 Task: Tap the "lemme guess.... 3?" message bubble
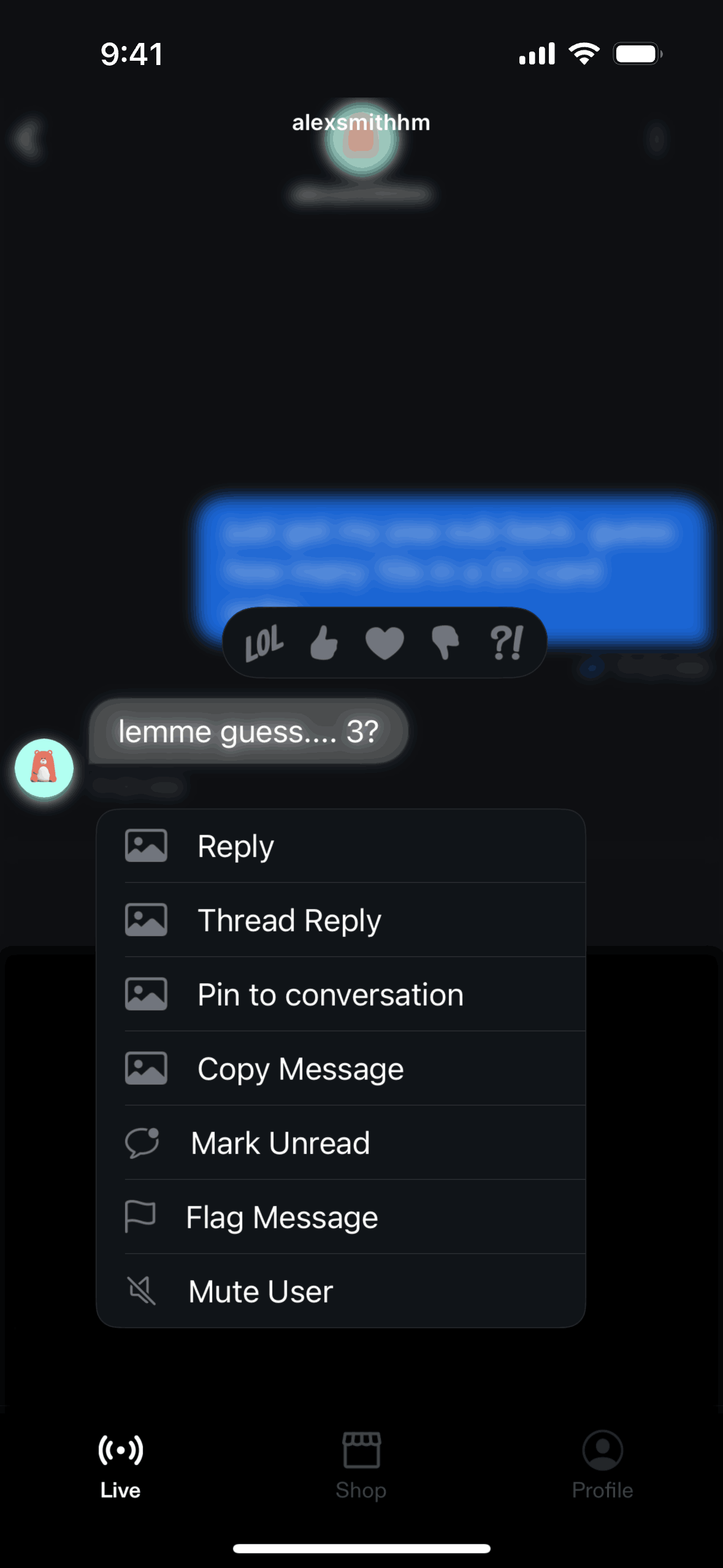[x=248, y=731]
